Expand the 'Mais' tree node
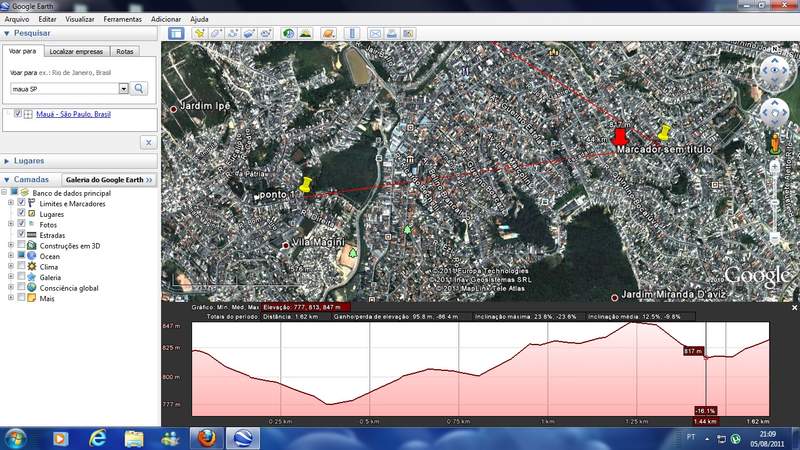Viewport: 800px width, 450px height. pos(11,298)
